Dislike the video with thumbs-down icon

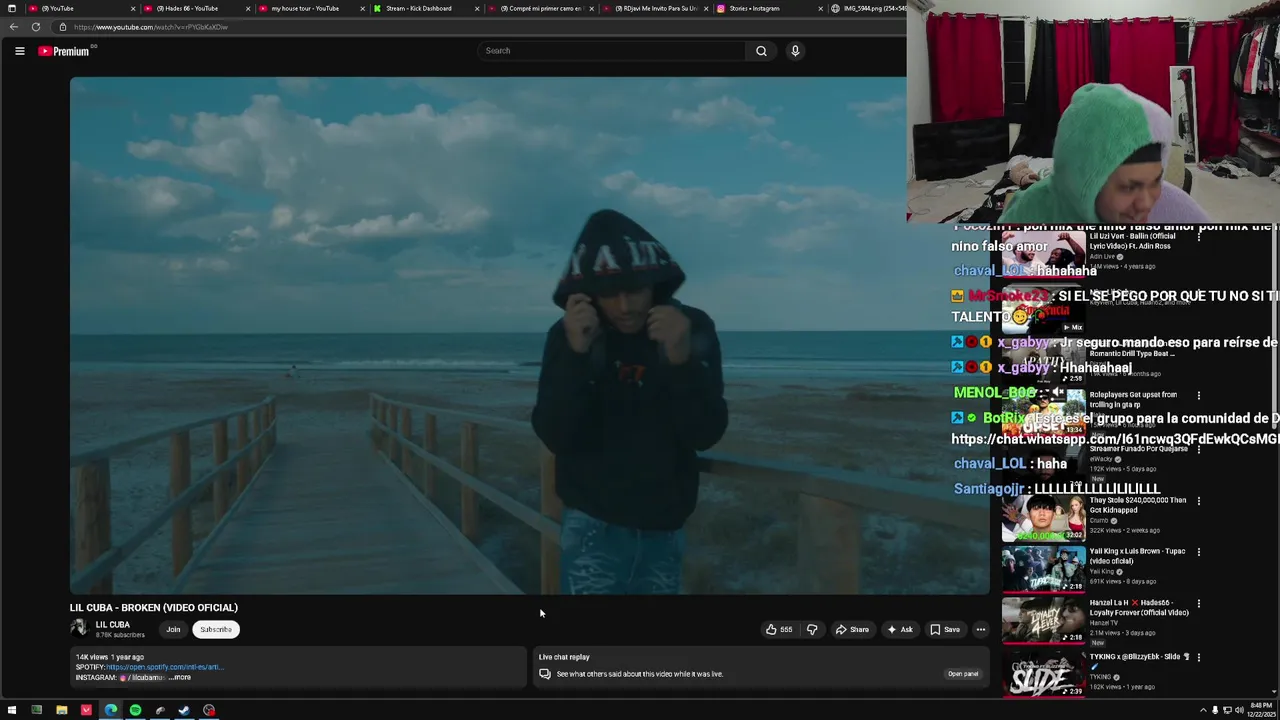point(812,630)
